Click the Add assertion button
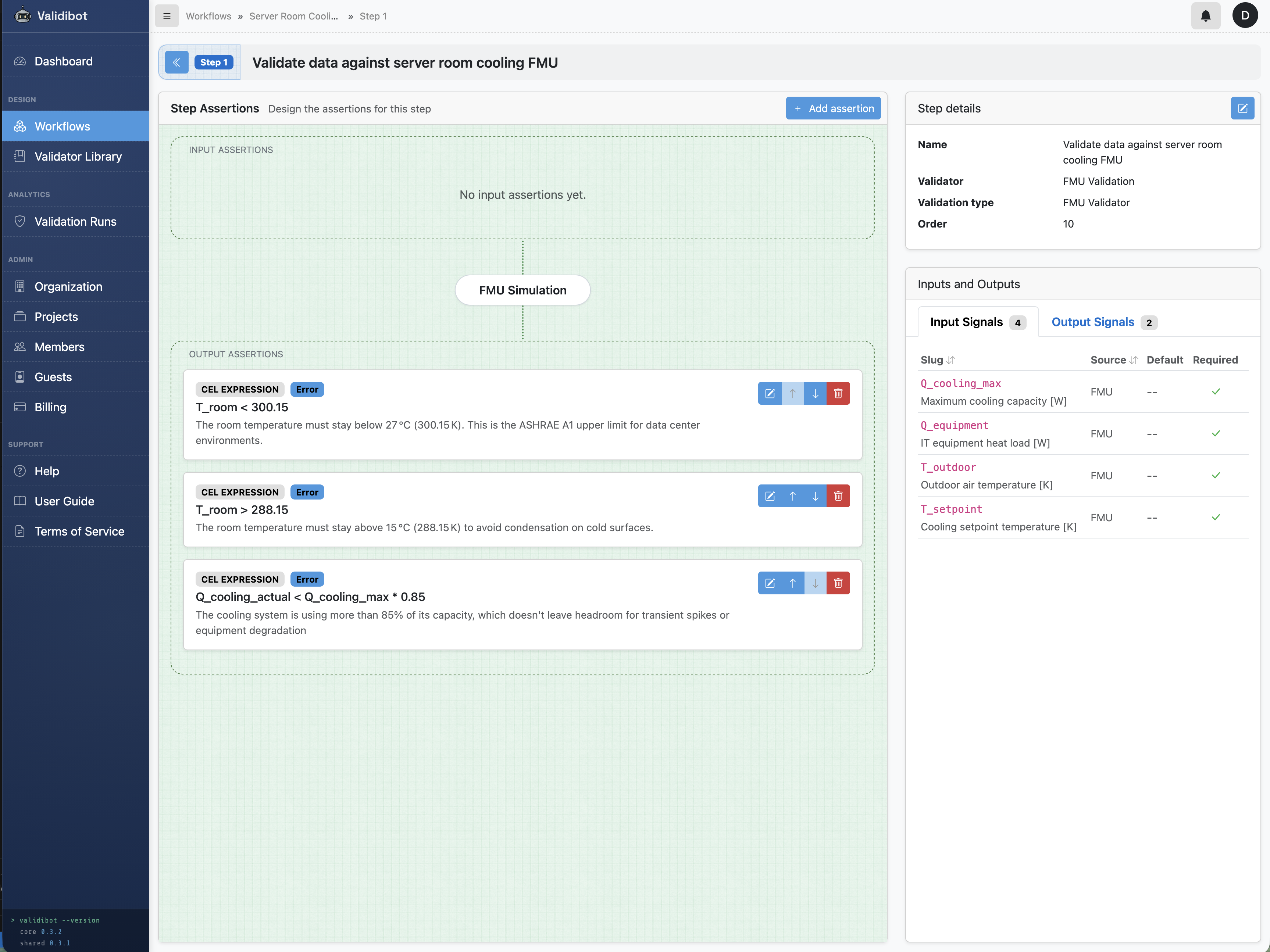The image size is (1270, 952). [x=833, y=108]
